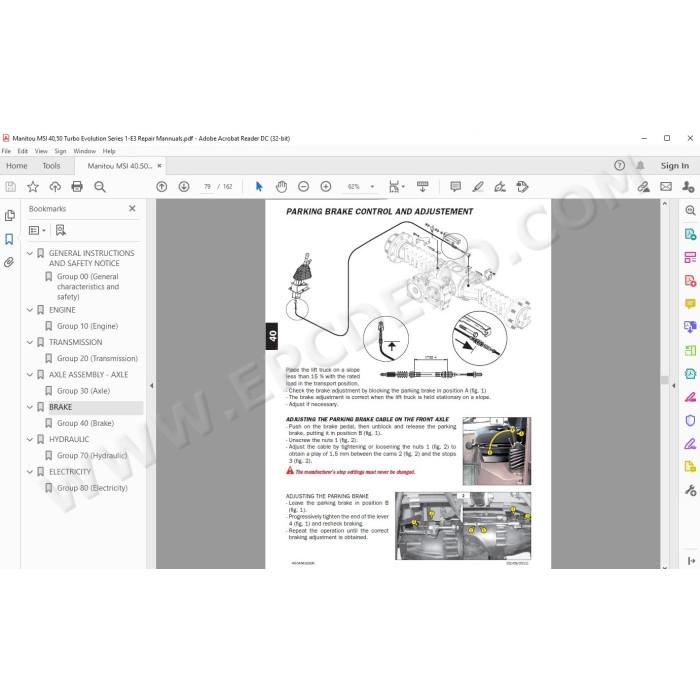
Task: Collapse the TRANSMISSION bookmark group
Action: (x=30, y=342)
